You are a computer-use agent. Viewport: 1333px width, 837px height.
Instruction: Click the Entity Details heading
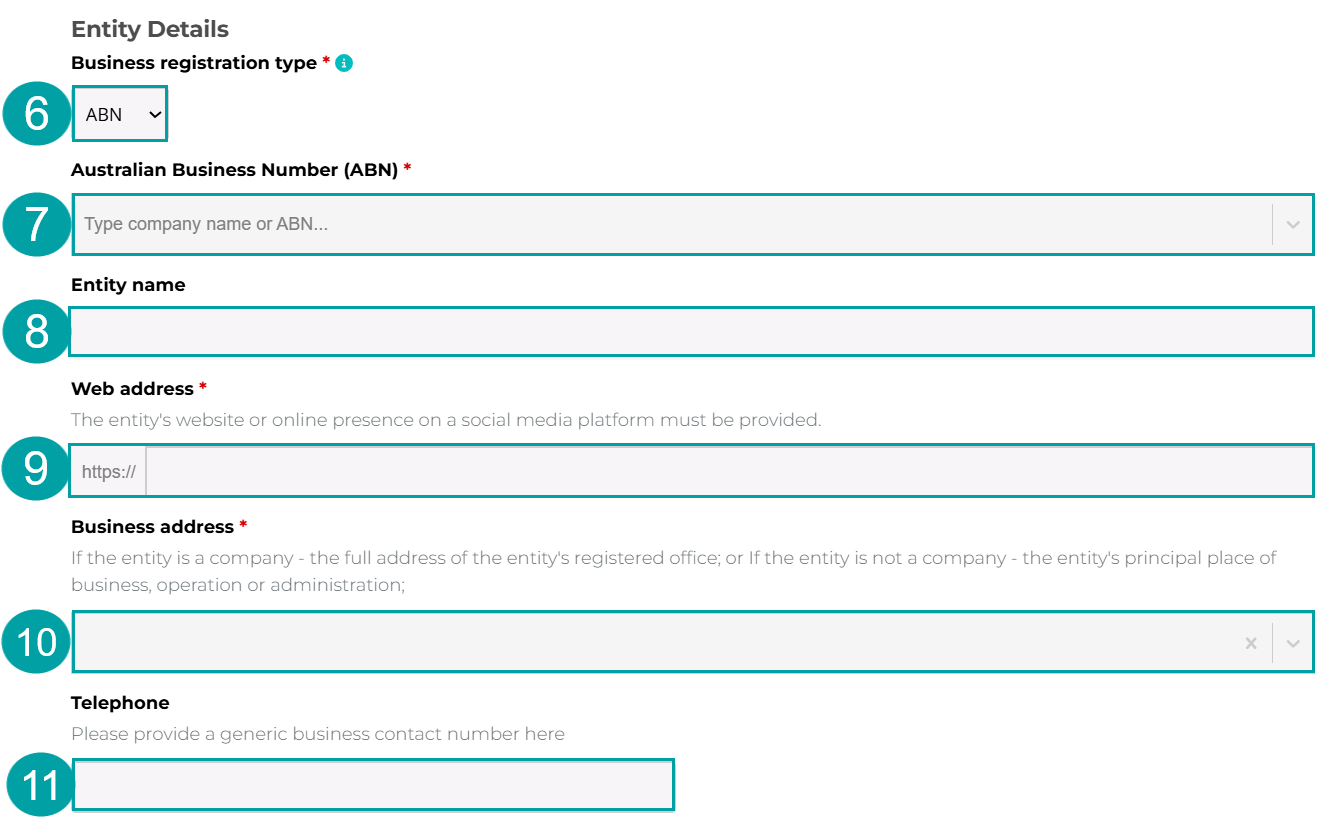click(150, 29)
